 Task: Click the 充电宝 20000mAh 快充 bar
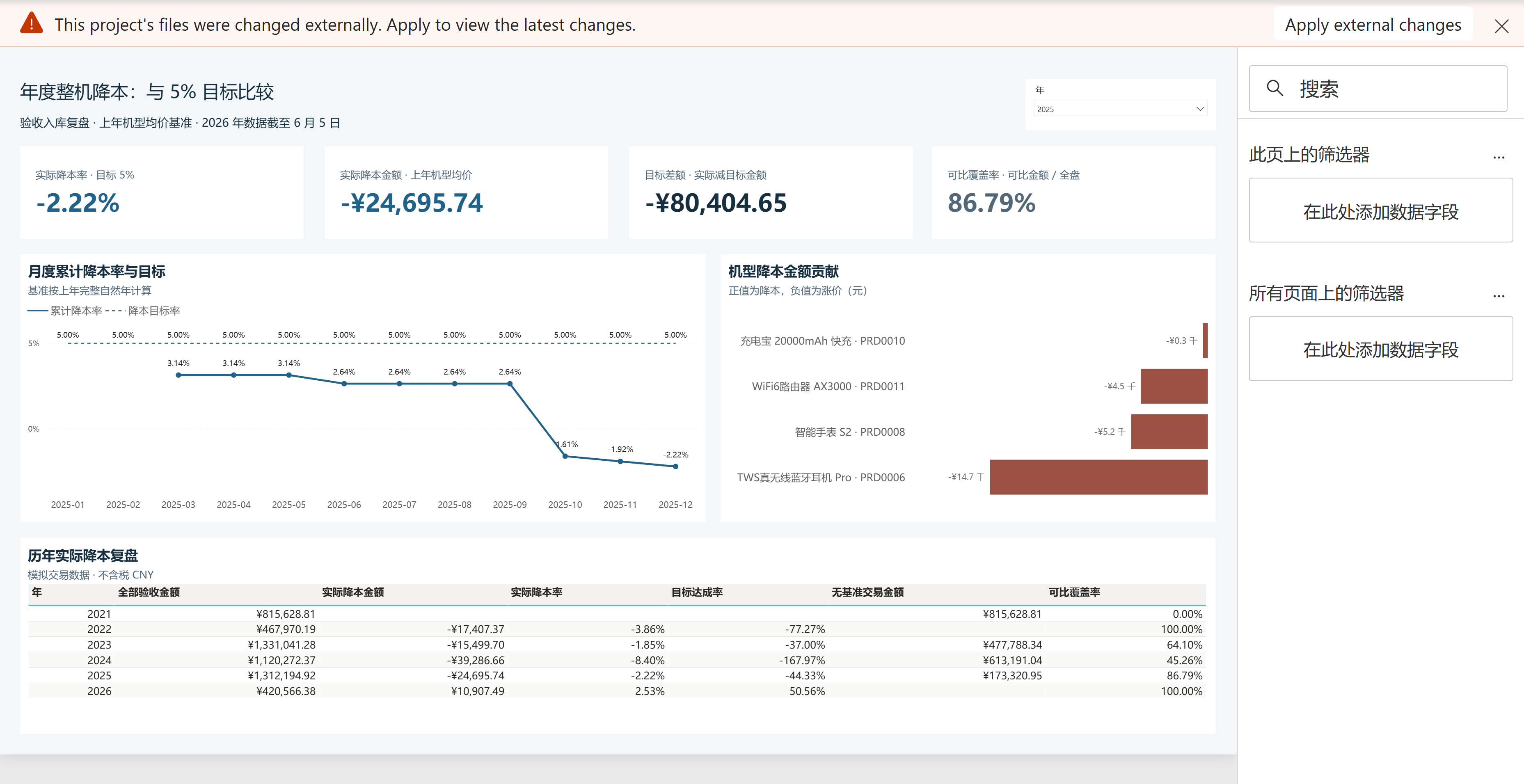tap(1205, 340)
